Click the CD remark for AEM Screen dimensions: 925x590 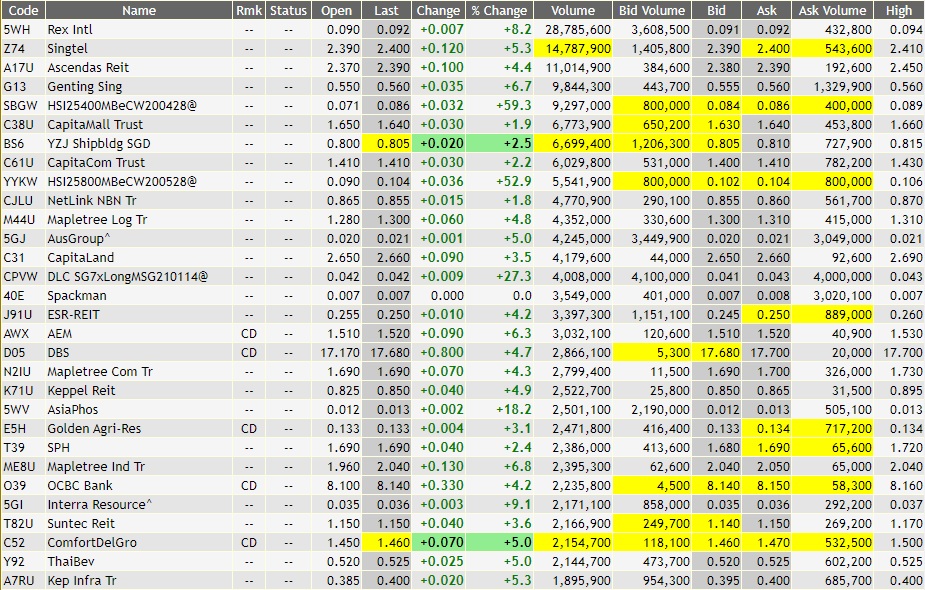(x=249, y=333)
